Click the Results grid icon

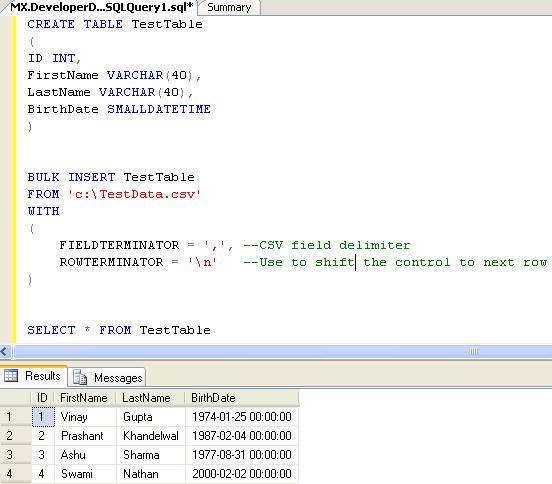click(11, 376)
